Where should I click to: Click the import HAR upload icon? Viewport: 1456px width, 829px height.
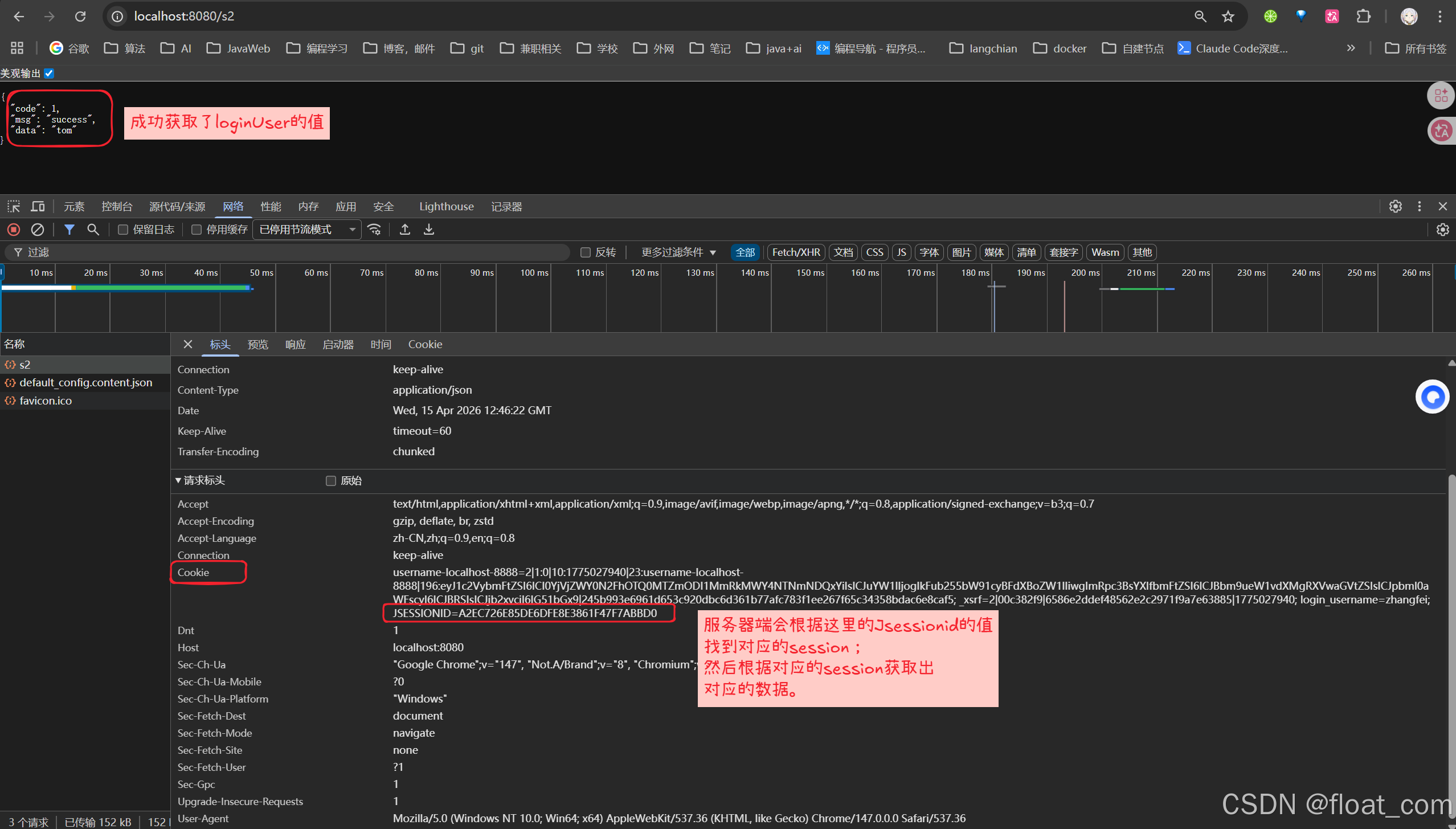point(405,230)
